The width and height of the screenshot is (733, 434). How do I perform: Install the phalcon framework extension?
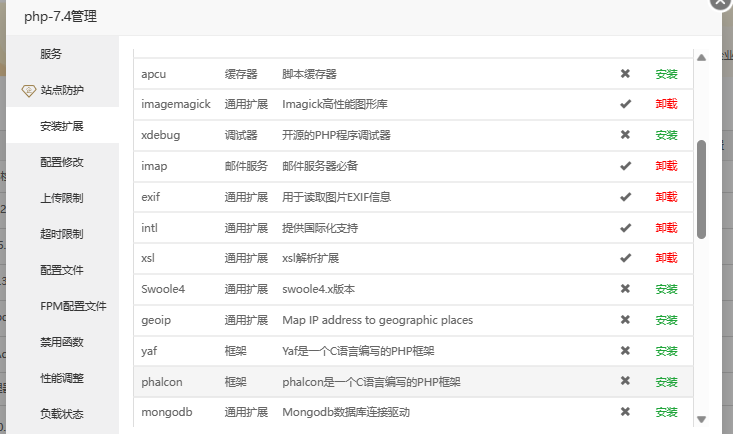[666, 382]
